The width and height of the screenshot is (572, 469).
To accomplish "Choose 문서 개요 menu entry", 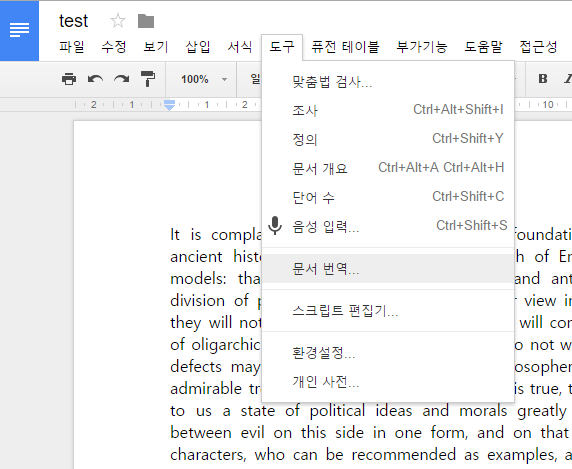I will [x=388, y=168].
